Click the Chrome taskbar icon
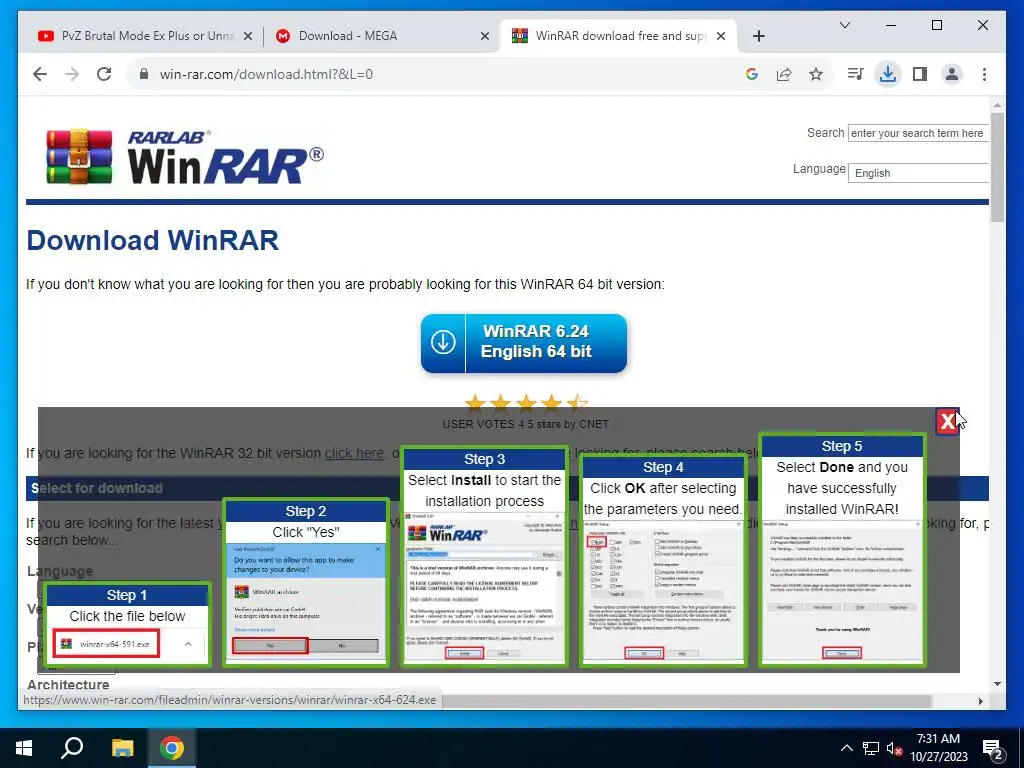Screen dimensions: 1024x768 pos(172,748)
